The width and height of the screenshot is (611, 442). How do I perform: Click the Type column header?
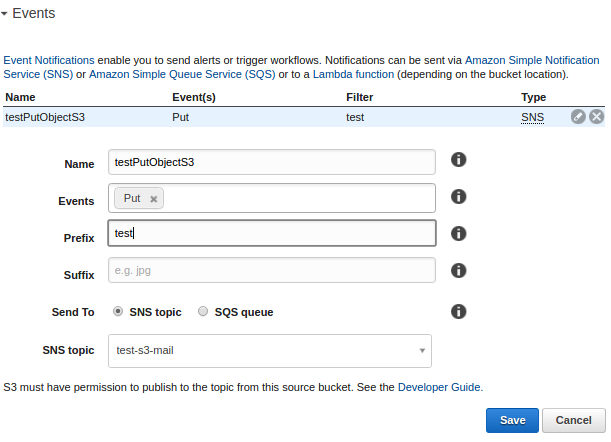point(533,97)
